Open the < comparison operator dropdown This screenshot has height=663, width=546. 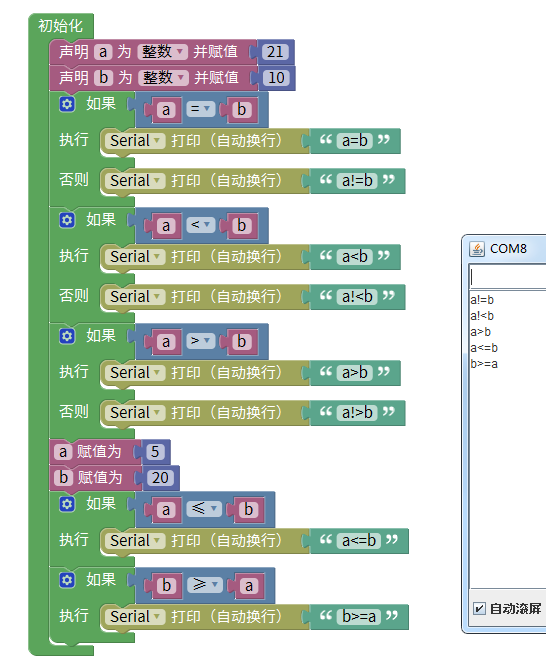click(x=201, y=225)
